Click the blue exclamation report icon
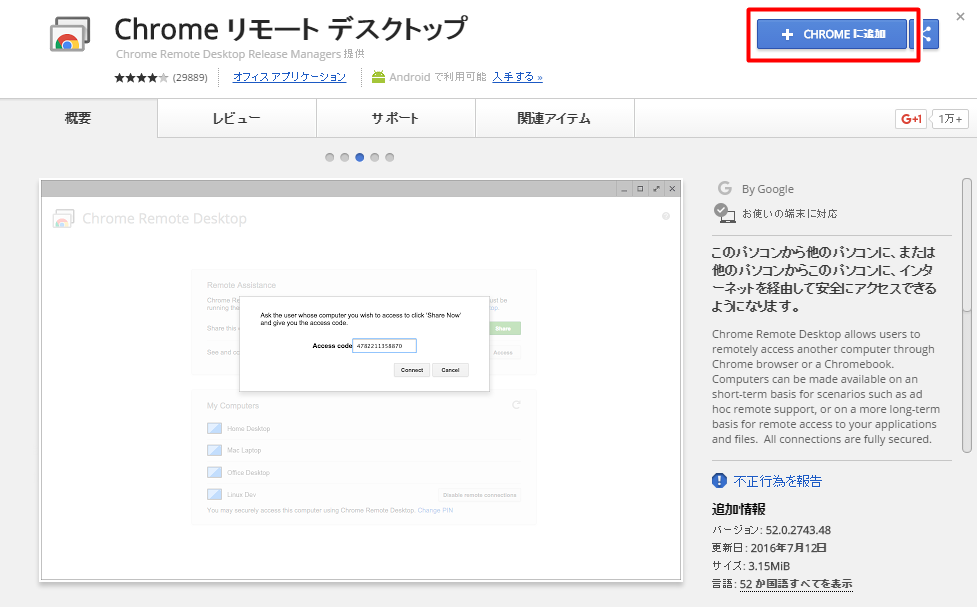The height and width of the screenshot is (607, 977). tap(719, 480)
